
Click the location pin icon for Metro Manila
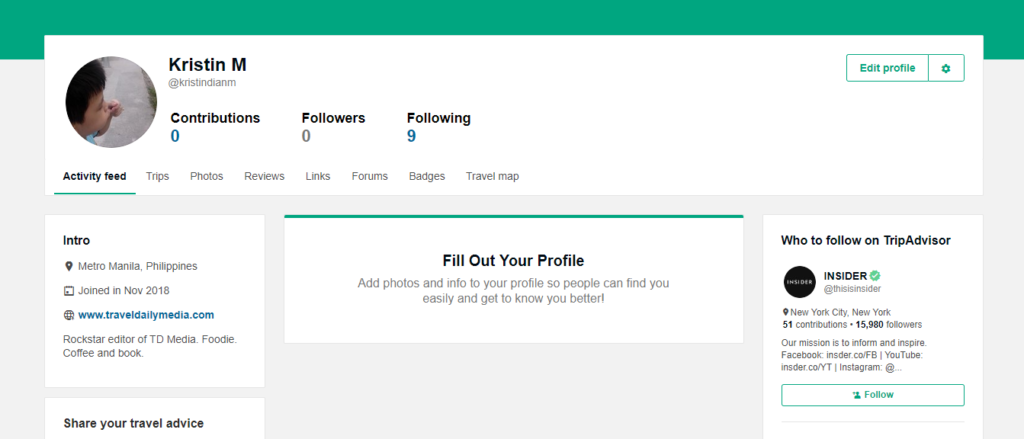click(x=69, y=267)
